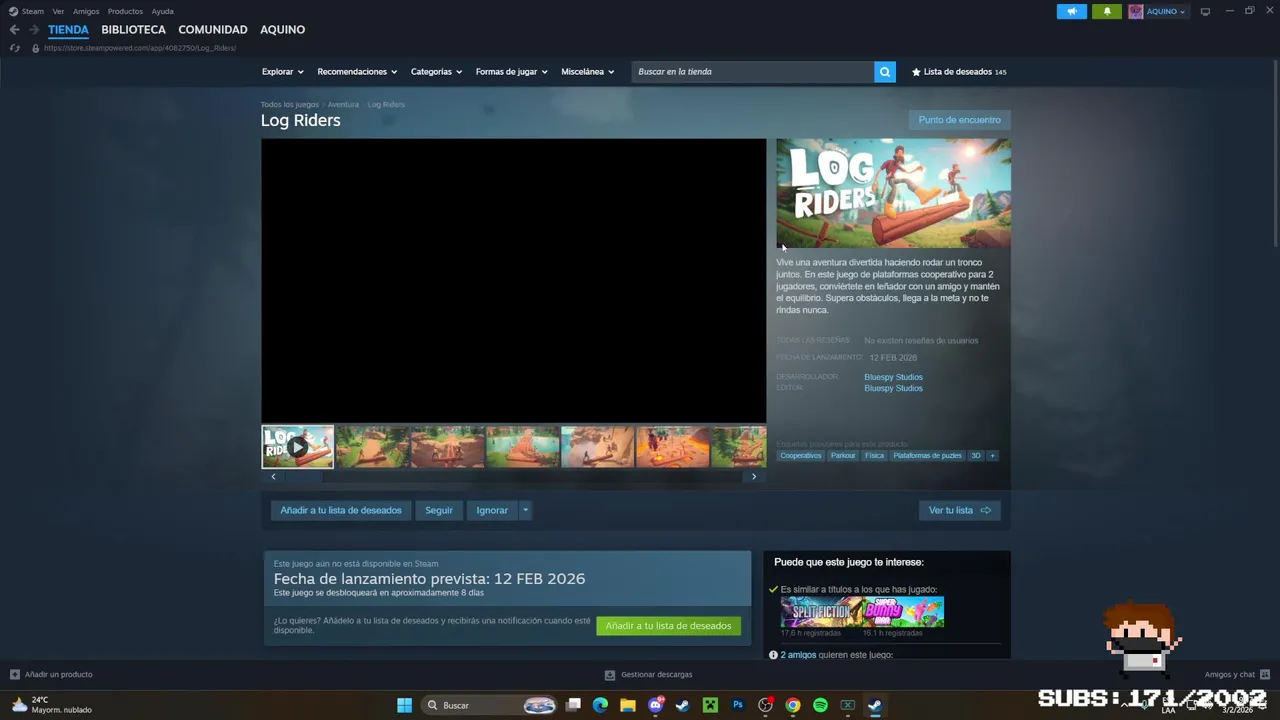The width and height of the screenshot is (1280, 720).
Task: Click the plus icon beside Añadir un producto
Action: [14, 675]
